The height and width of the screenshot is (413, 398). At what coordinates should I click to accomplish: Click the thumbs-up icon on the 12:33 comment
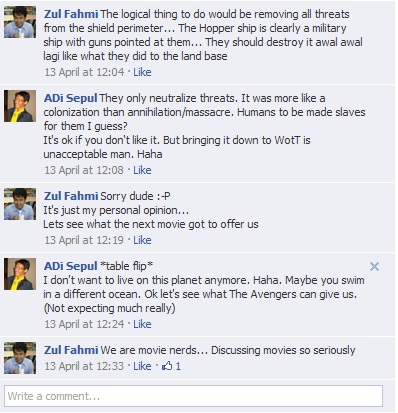pos(167,366)
